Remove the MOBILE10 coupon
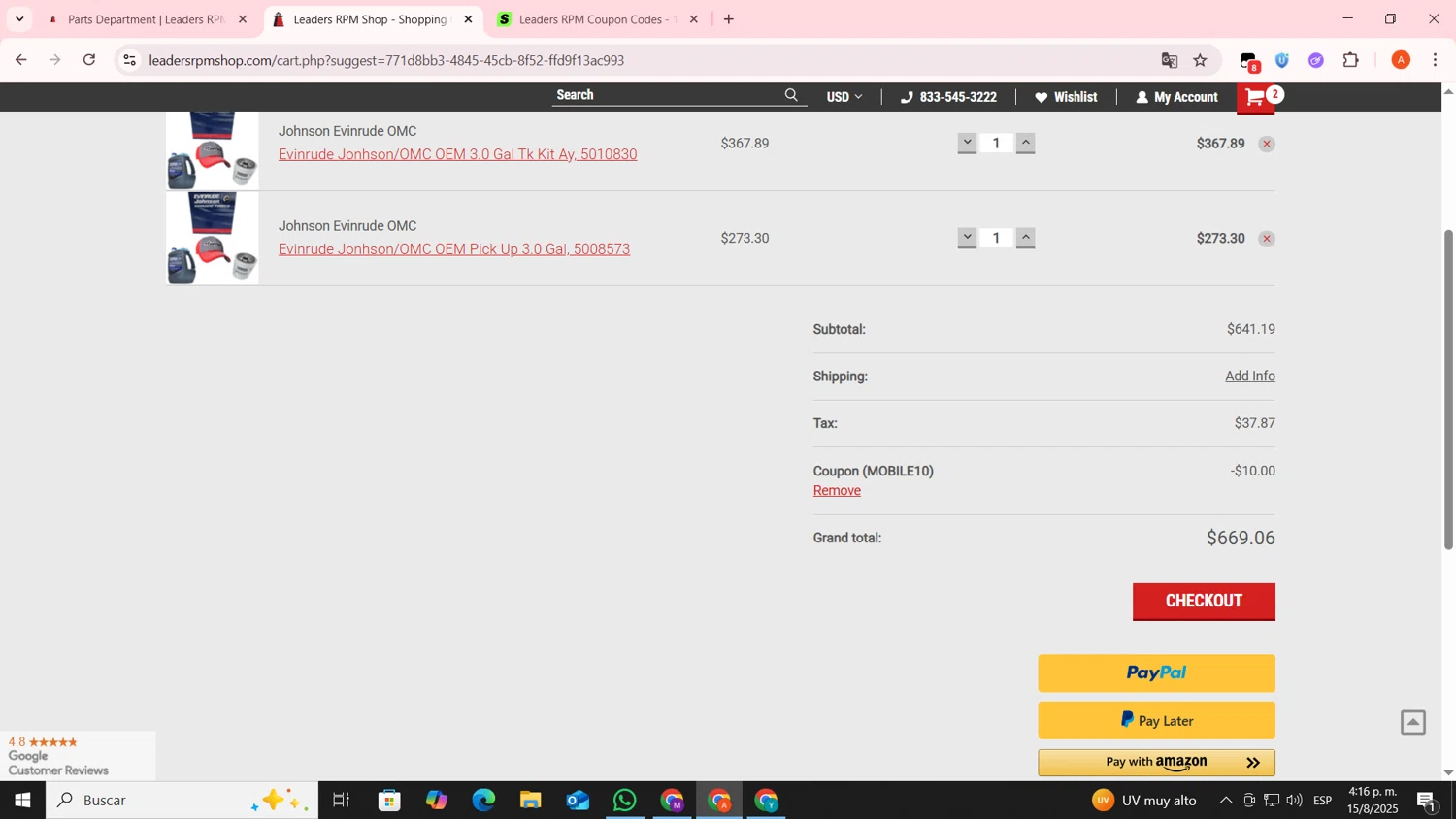 click(837, 491)
